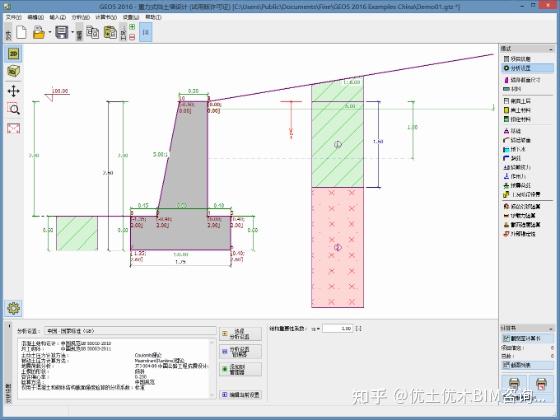Select the pan view arrows tool

click(x=14, y=91)
